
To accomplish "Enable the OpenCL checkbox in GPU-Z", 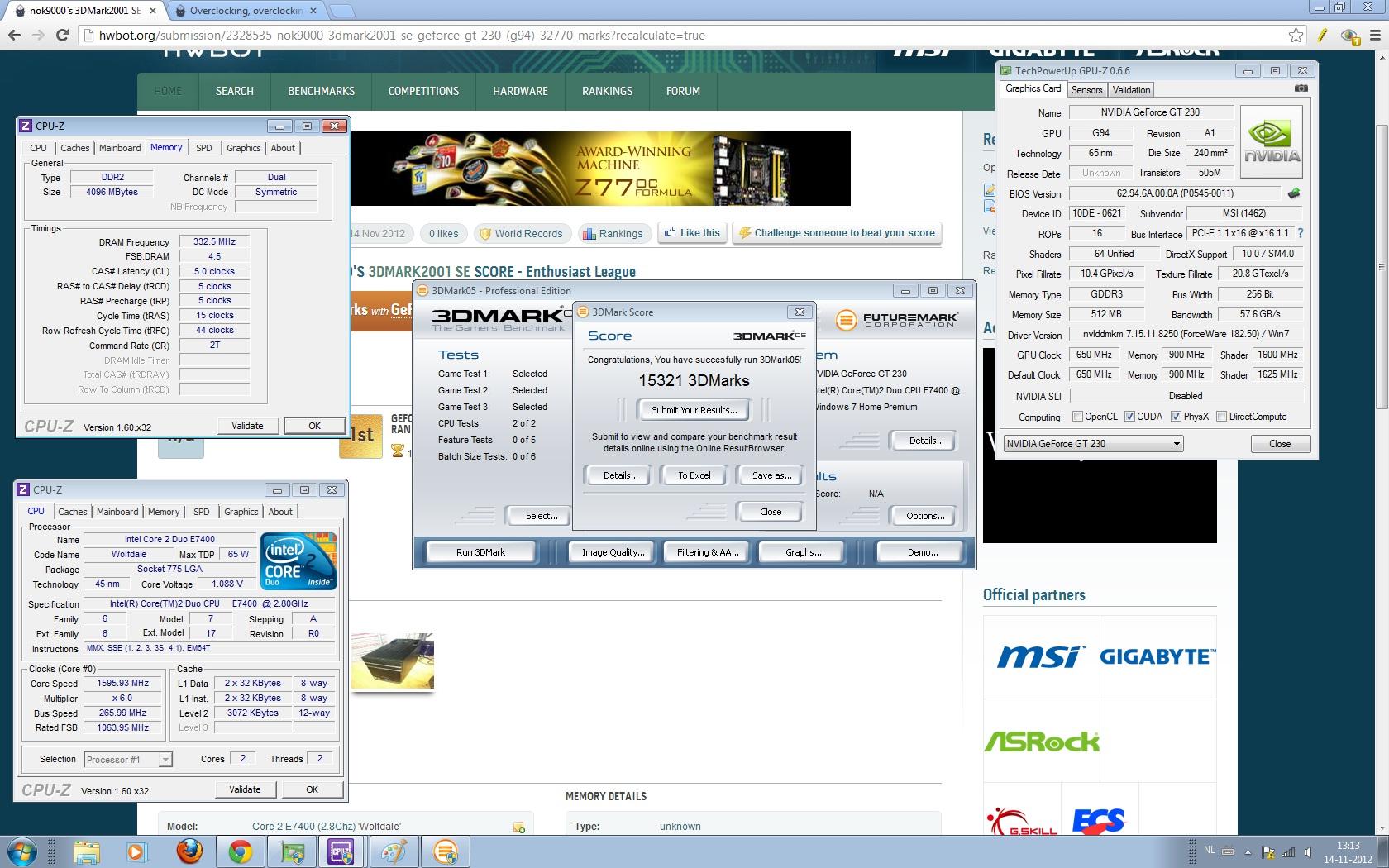I will 1077,417.
